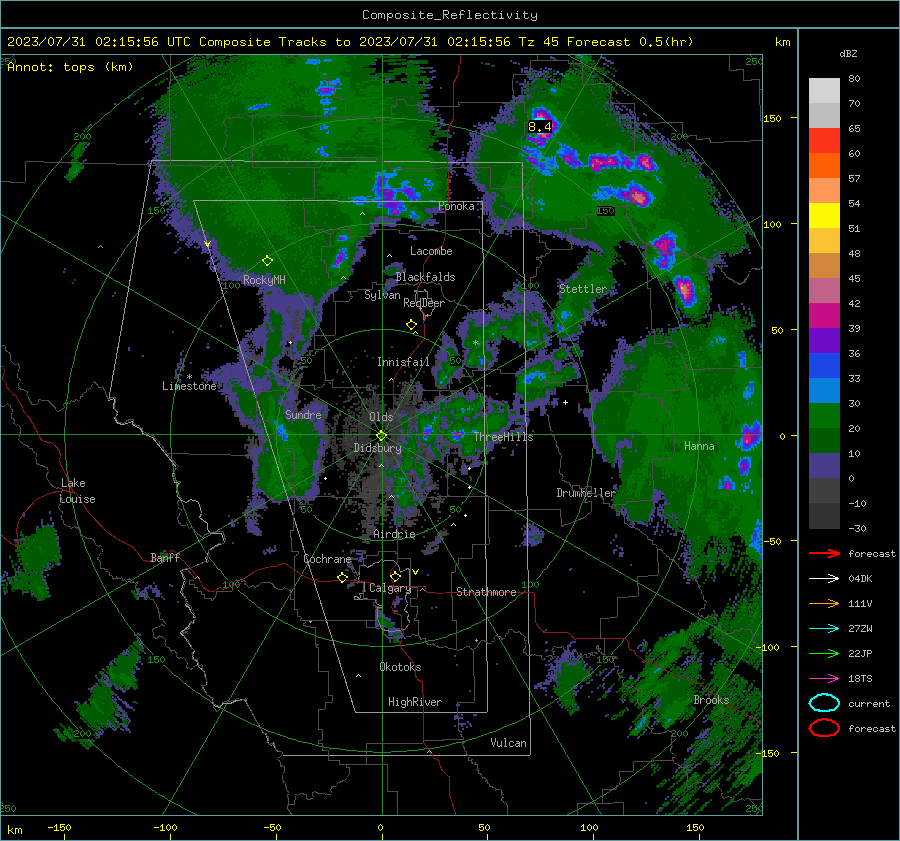Select the 8.4 storm top annotation
Image resolution: width=900 pixels, height=841 pixels.
pos(540,127)
